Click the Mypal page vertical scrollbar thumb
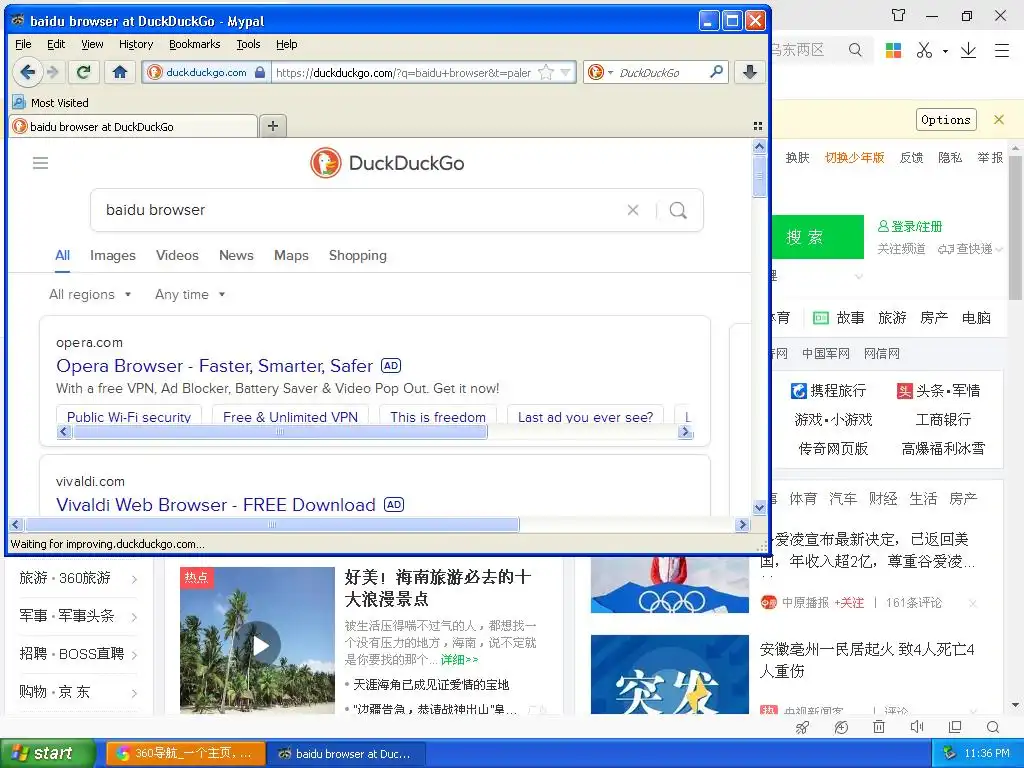This screenshot has width=1024, height=768. click(x=759, y=175)
